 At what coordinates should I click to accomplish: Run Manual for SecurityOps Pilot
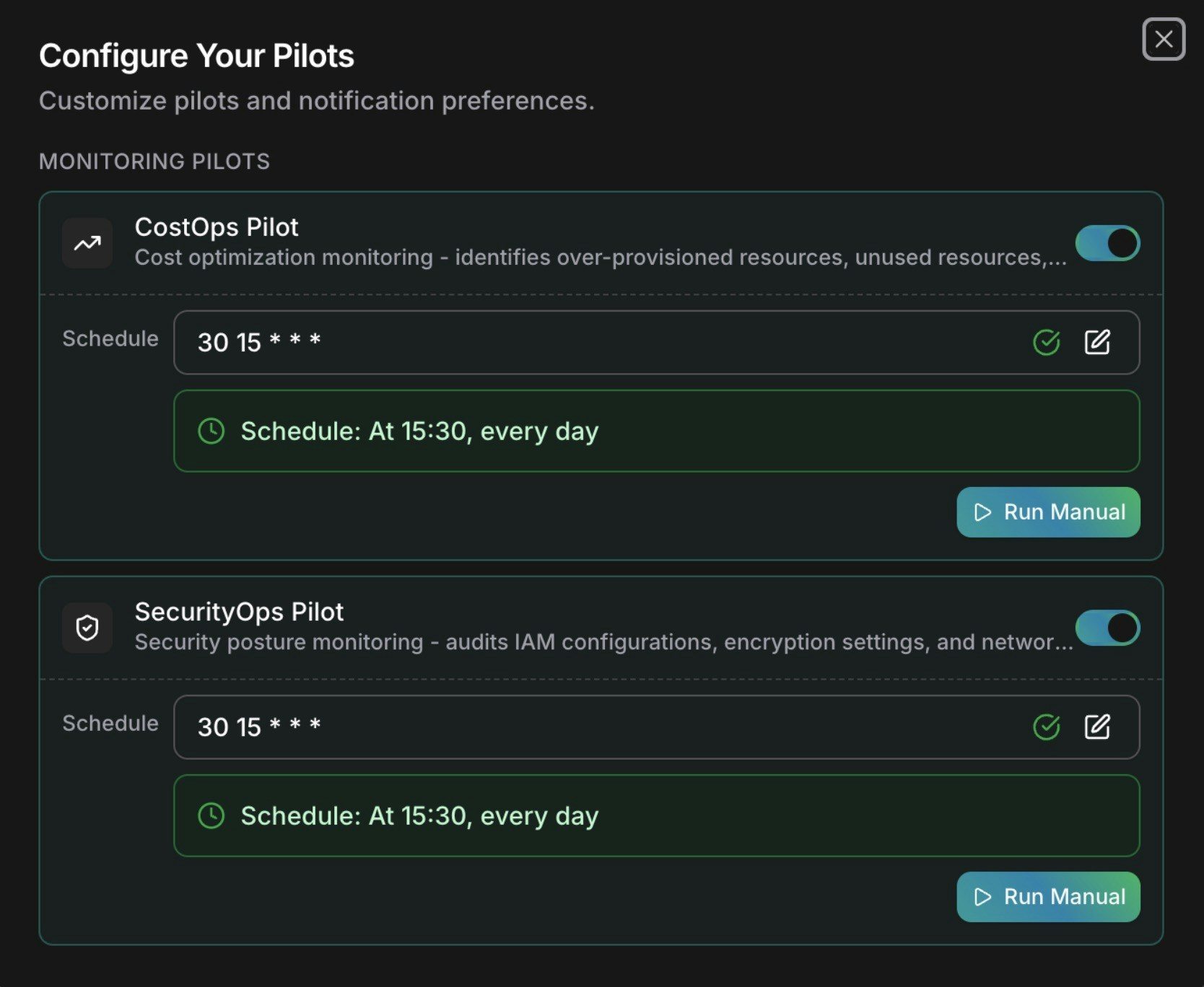pos(1048,897)
